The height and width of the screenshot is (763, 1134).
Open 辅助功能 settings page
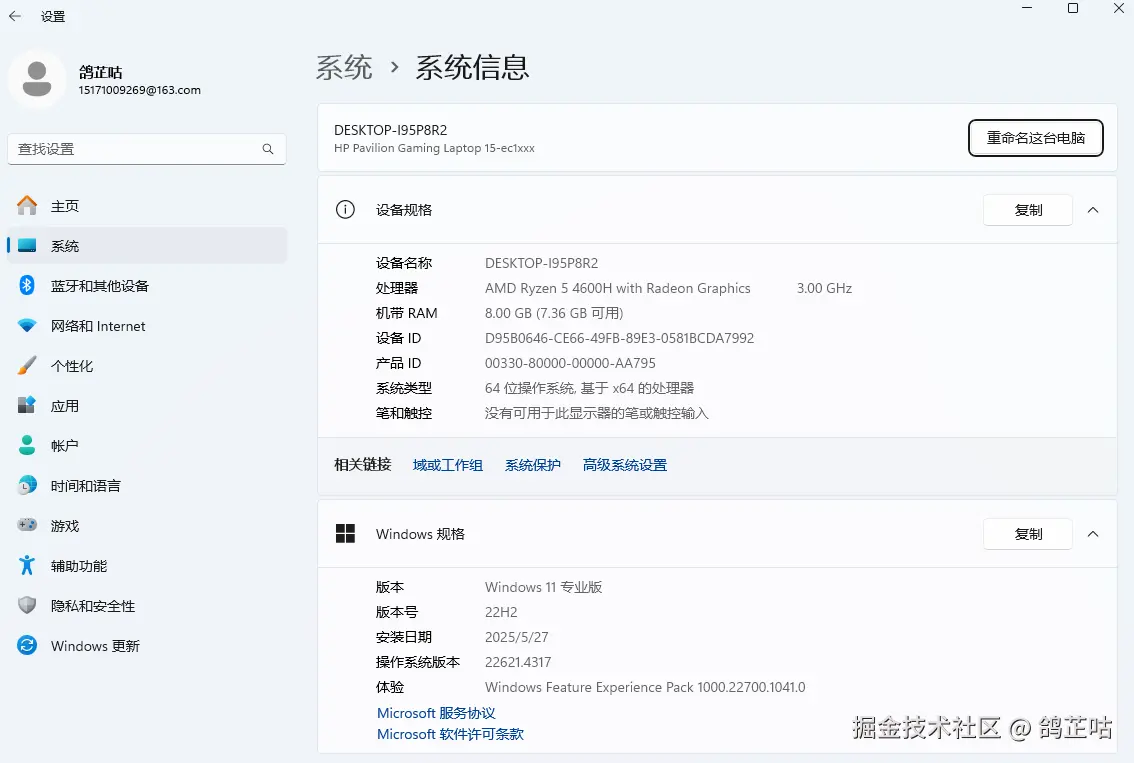147,565
